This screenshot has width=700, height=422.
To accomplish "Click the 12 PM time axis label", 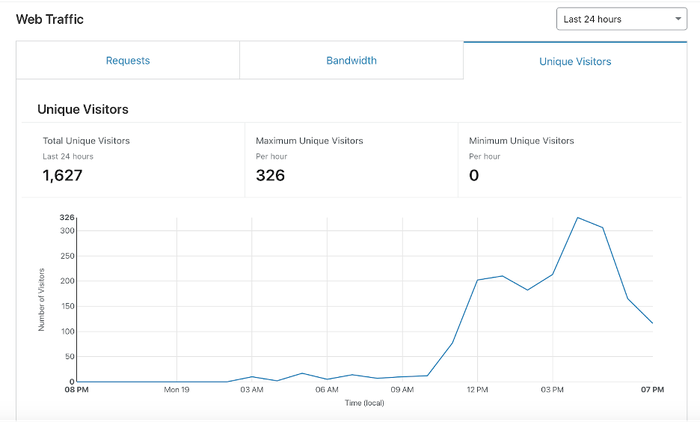I will (x=477, y=390).
